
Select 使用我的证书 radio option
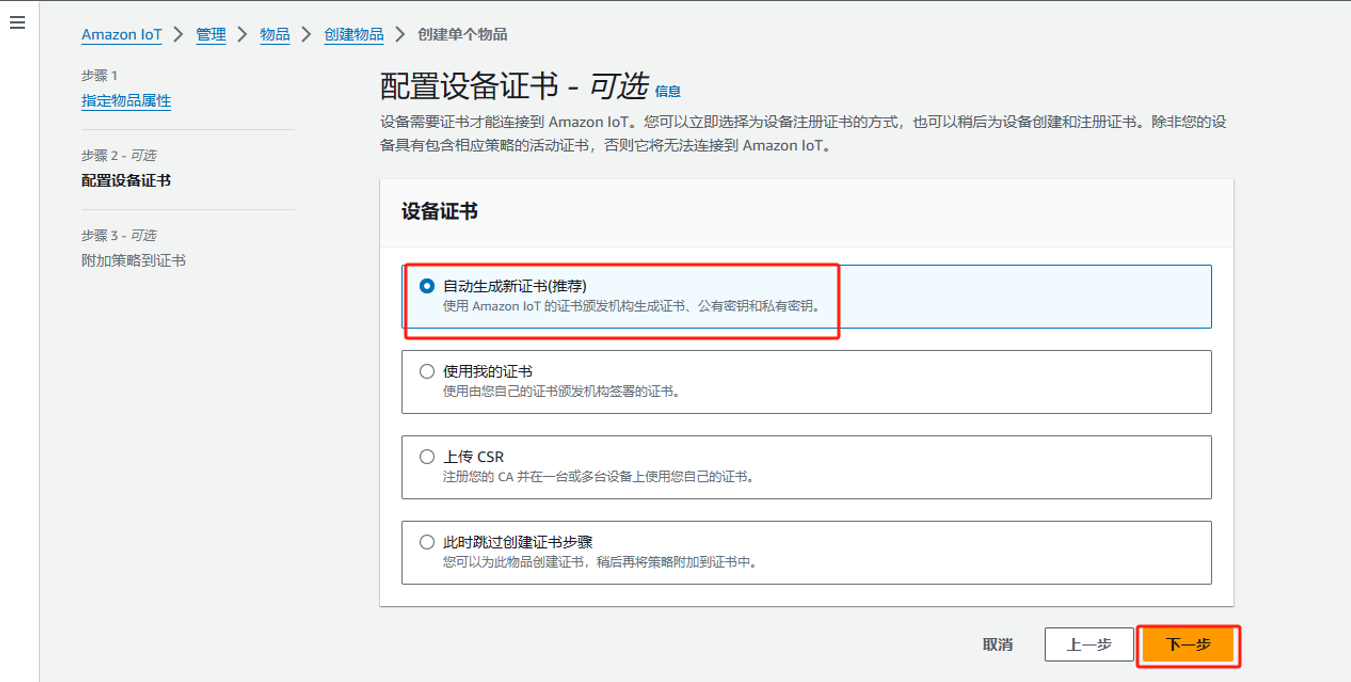pos(428,371)
